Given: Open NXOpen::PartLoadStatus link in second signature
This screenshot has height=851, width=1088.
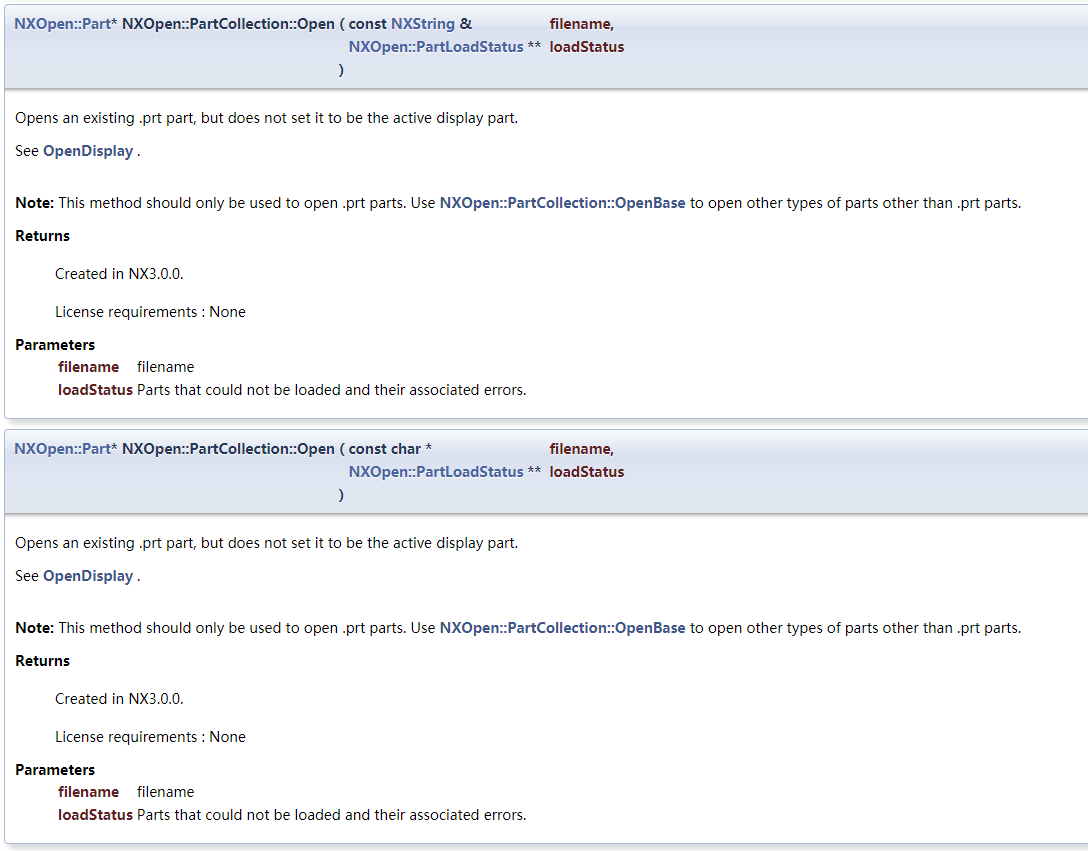Looking at the screenshot, I should point(436,471).
